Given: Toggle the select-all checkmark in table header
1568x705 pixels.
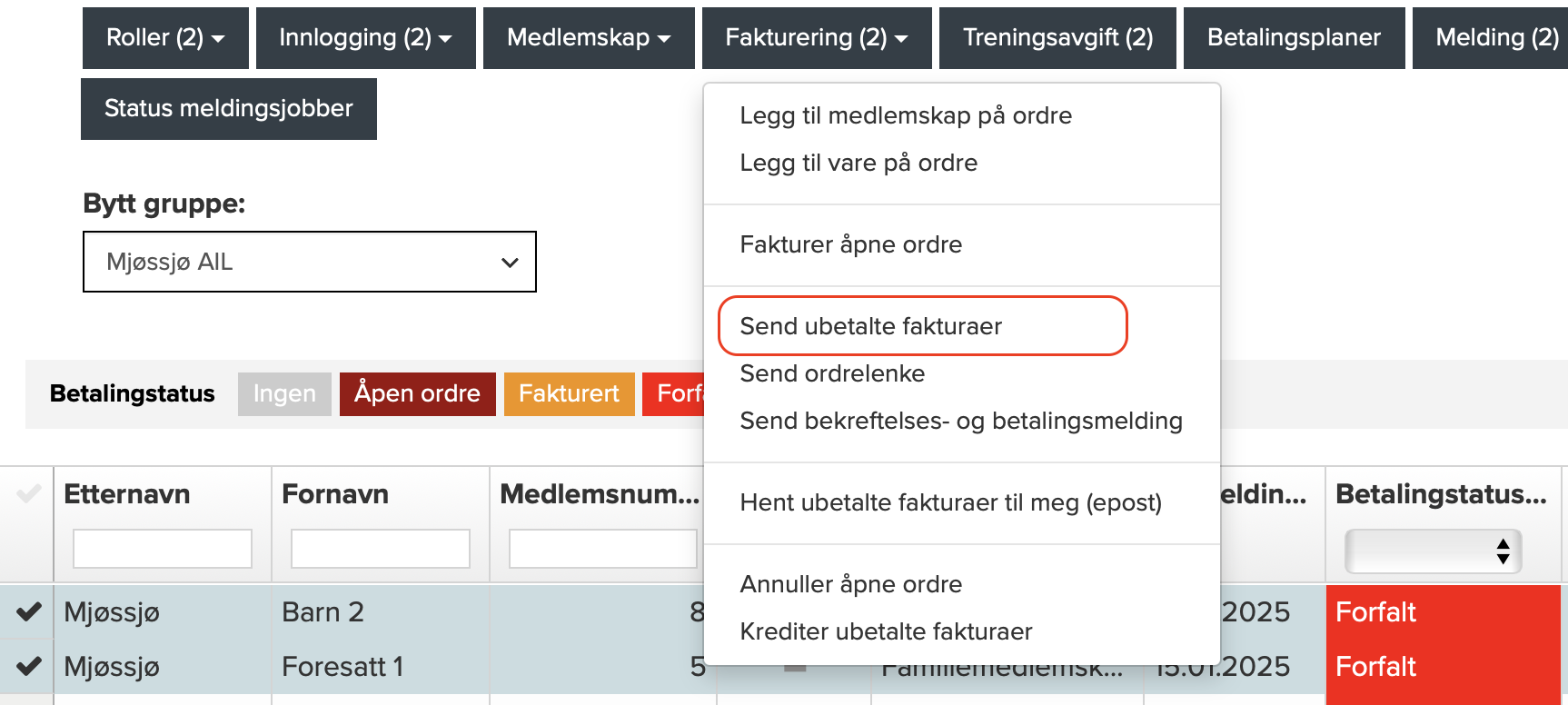Looking at the screenshot, I should [29, 494].
